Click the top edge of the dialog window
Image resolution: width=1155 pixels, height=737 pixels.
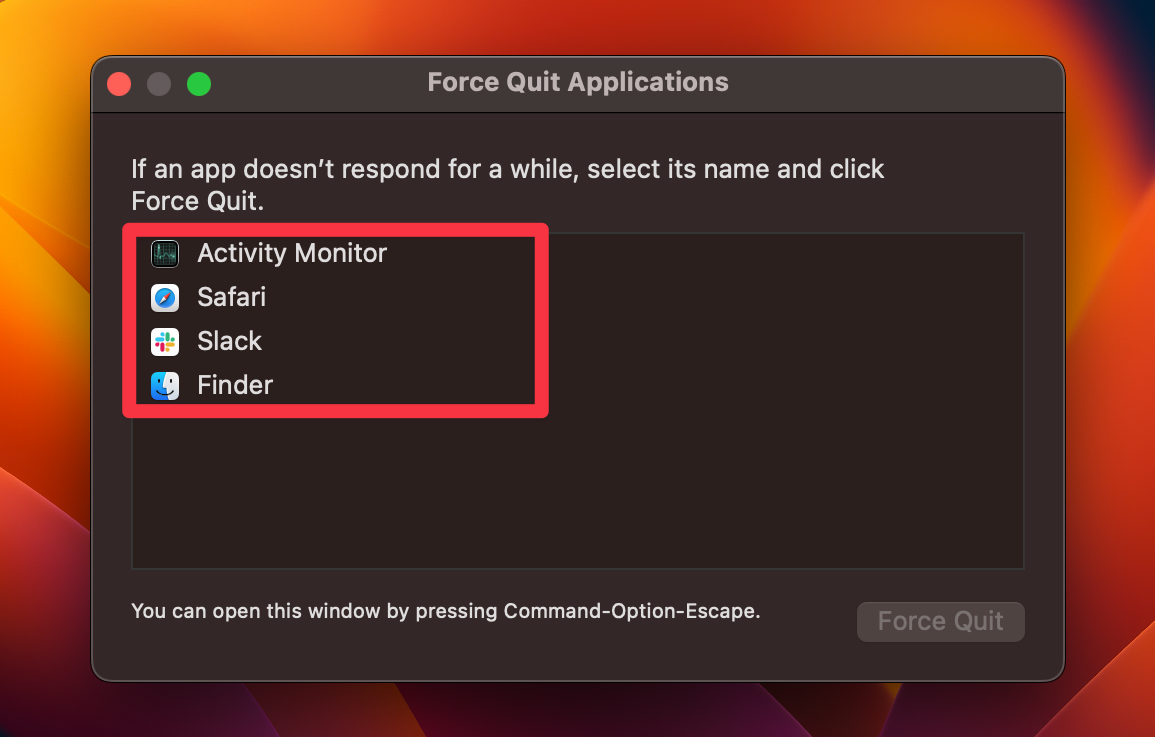(x=578, y=58)
